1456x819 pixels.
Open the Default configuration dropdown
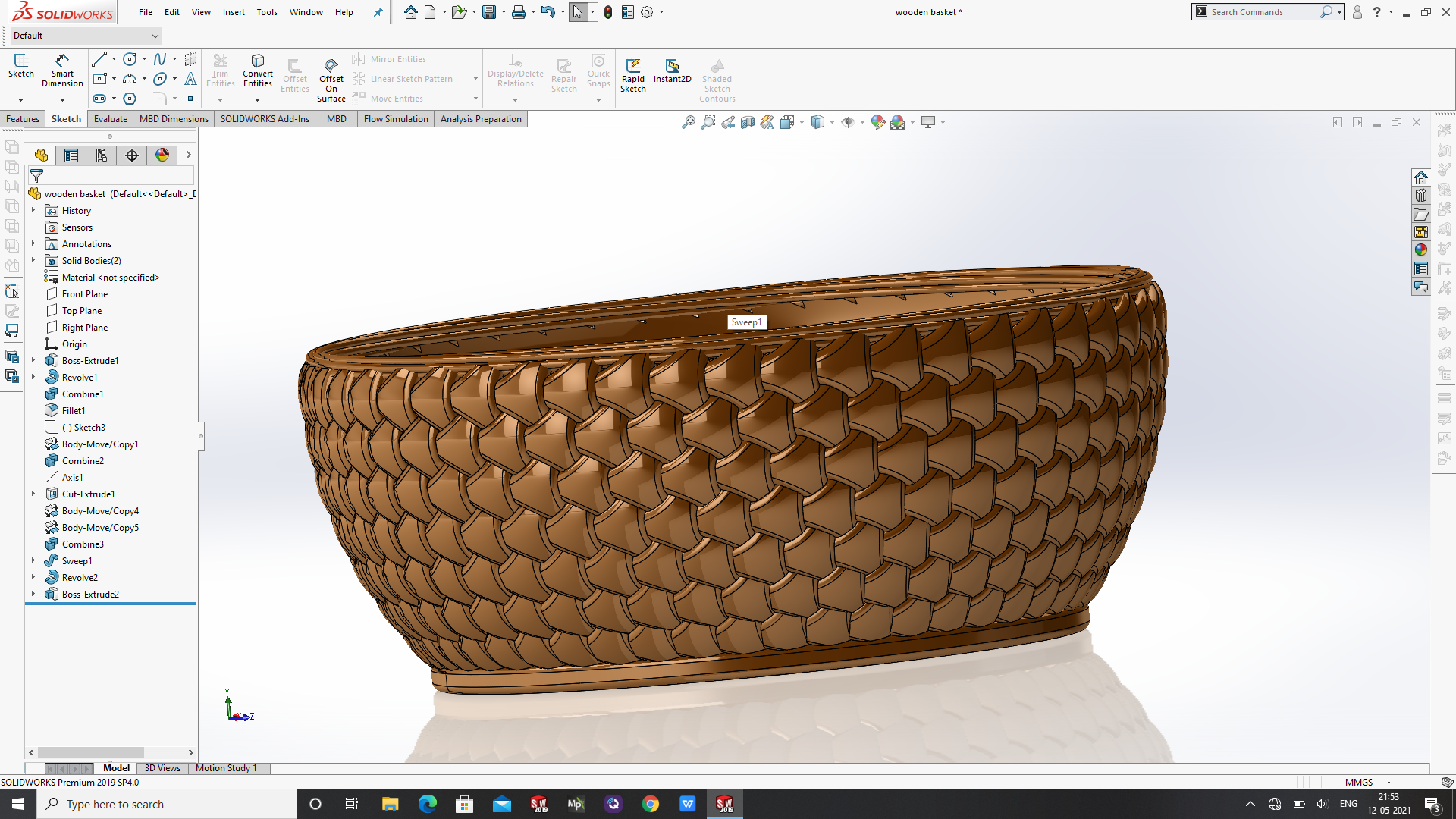[155, 36]
